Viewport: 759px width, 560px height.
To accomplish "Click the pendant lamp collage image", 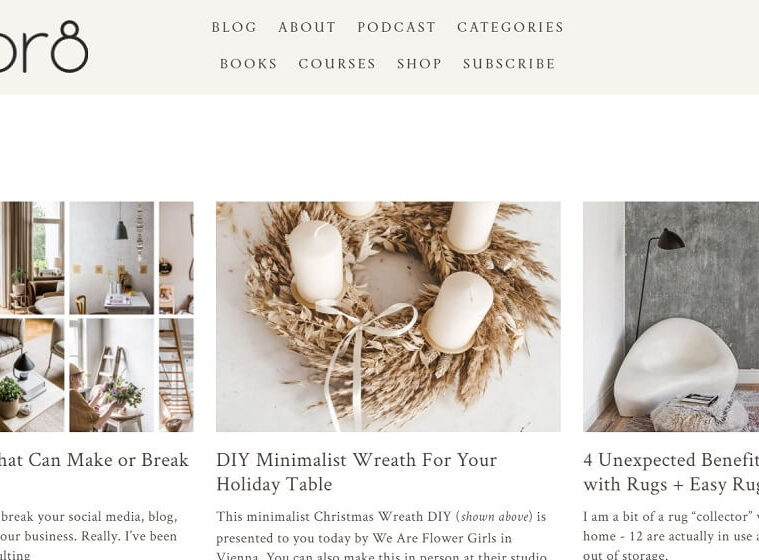I will point(112,258).
